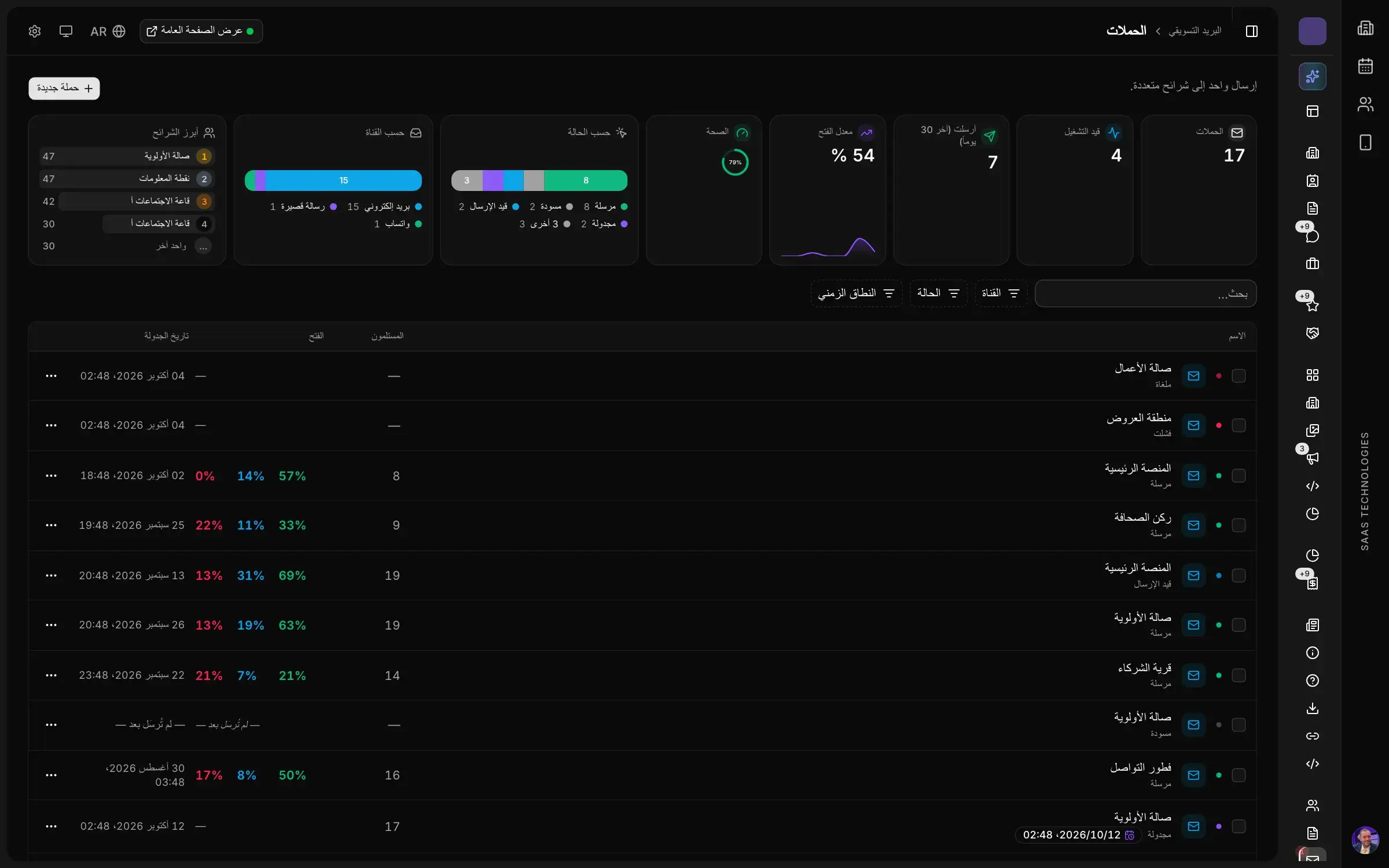
Task: Open the settings gear icon in top bar
Action: [35, 31]
